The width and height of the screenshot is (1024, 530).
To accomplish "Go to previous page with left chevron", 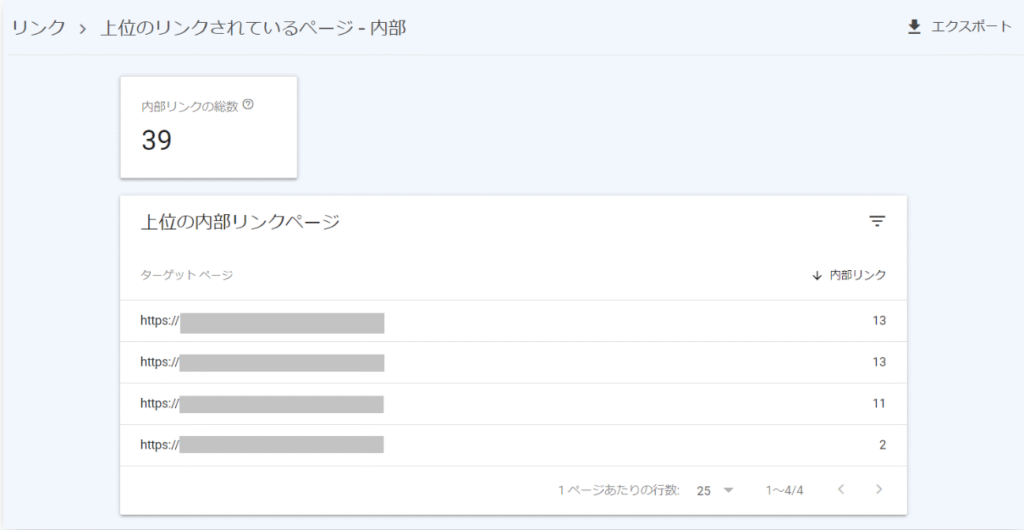I will click(841, 490).
